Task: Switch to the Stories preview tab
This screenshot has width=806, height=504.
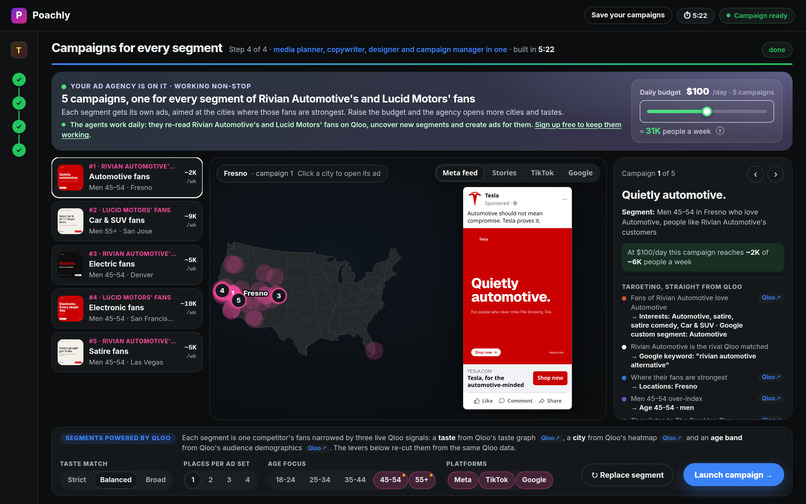Action: [504, 173]
